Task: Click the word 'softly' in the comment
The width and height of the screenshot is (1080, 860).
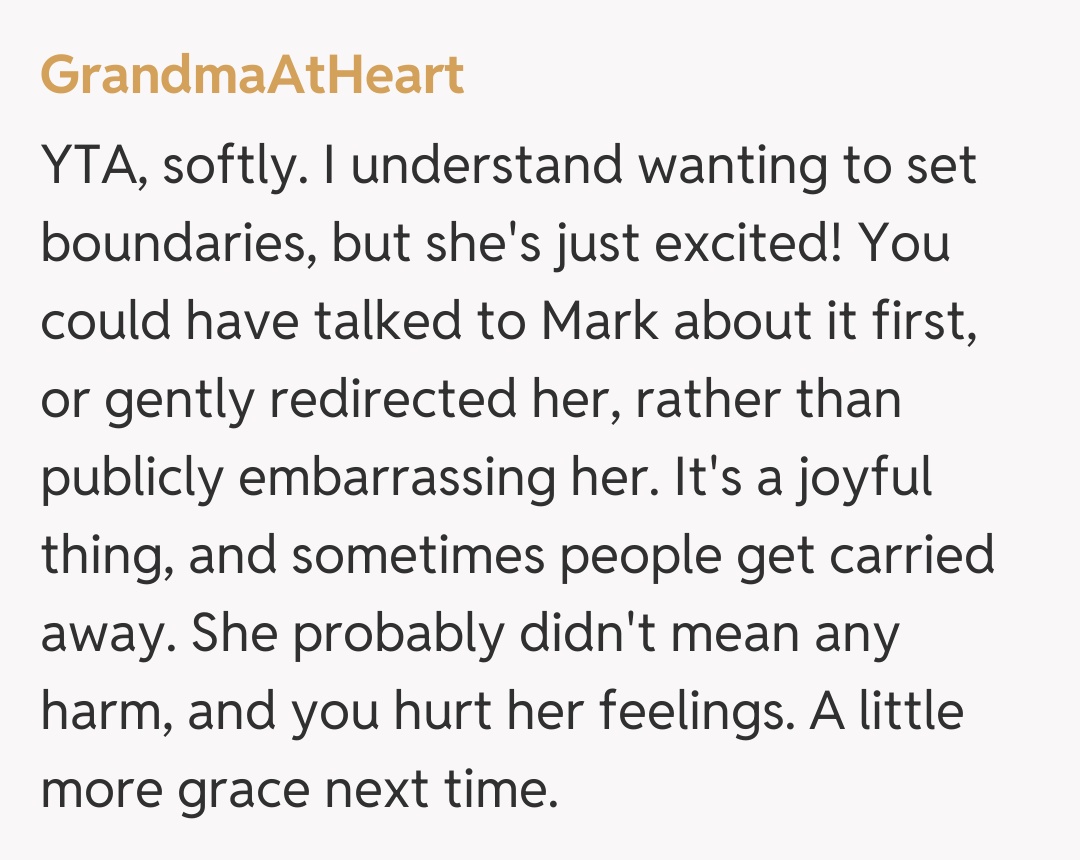Action: 230,166
